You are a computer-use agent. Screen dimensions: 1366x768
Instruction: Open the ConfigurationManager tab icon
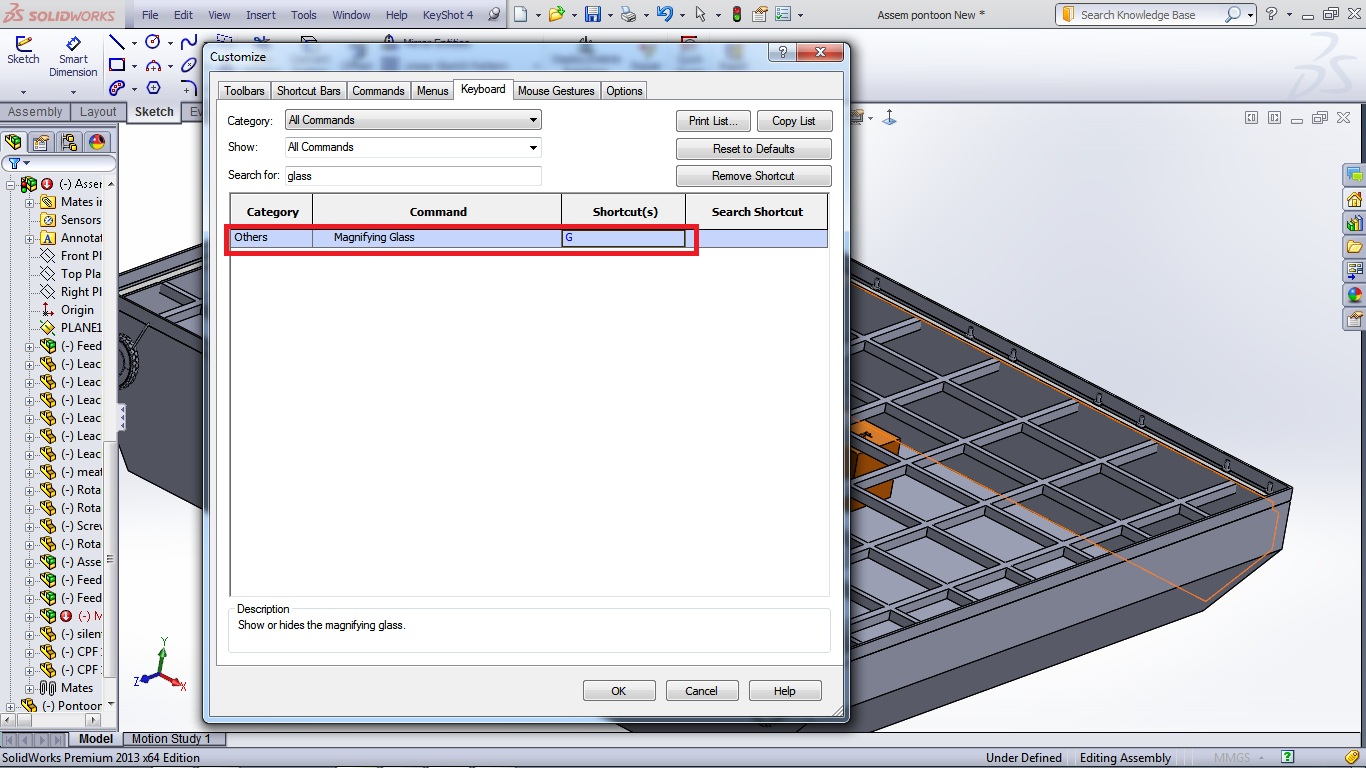coord(68,142)
